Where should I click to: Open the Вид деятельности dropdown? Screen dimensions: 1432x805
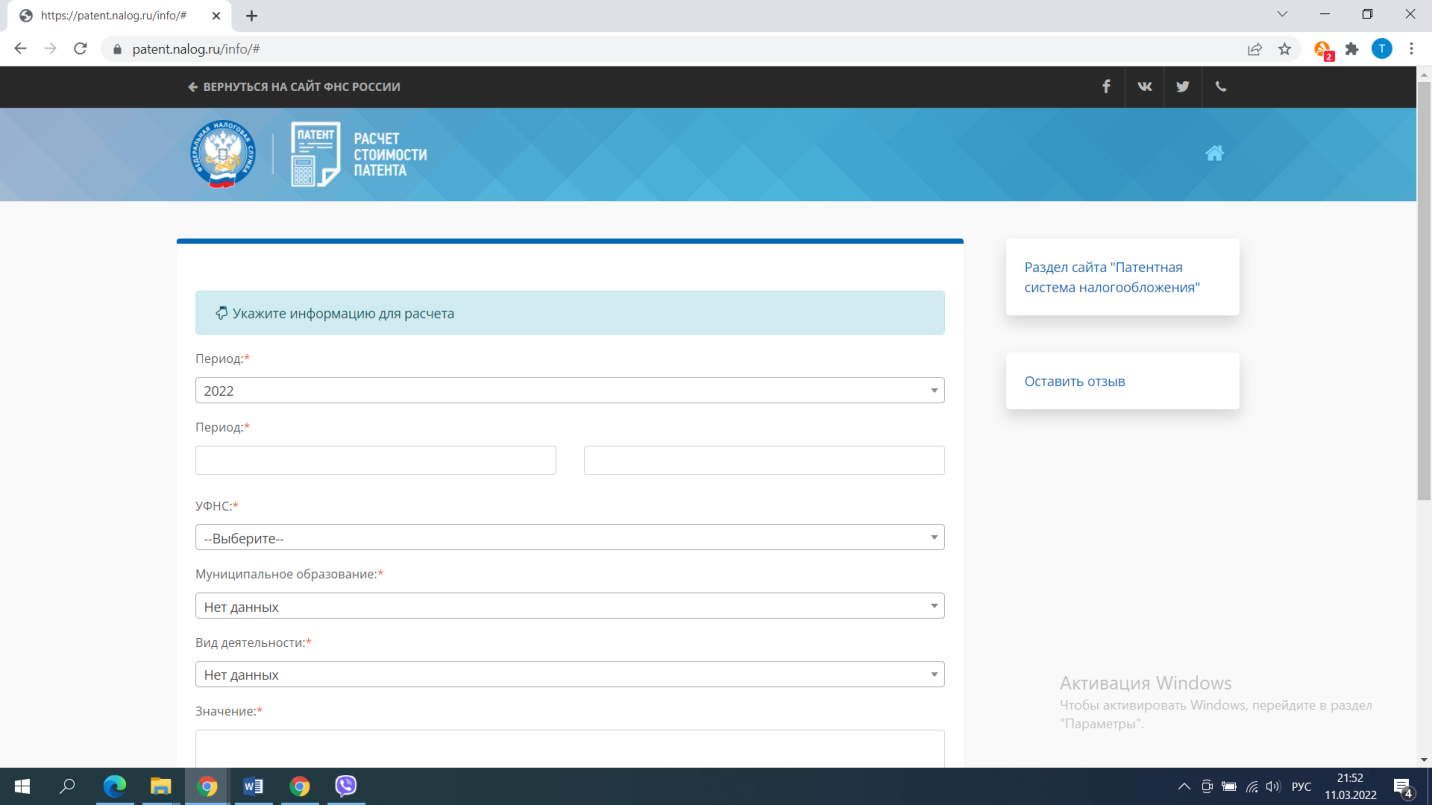(x=570, y=674)
